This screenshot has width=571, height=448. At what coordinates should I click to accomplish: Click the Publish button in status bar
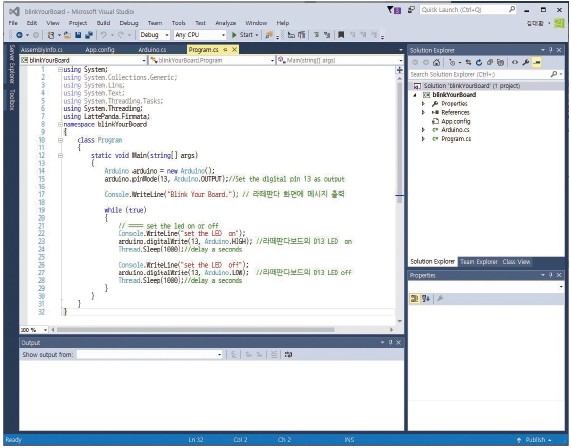(x=534, y=440)
